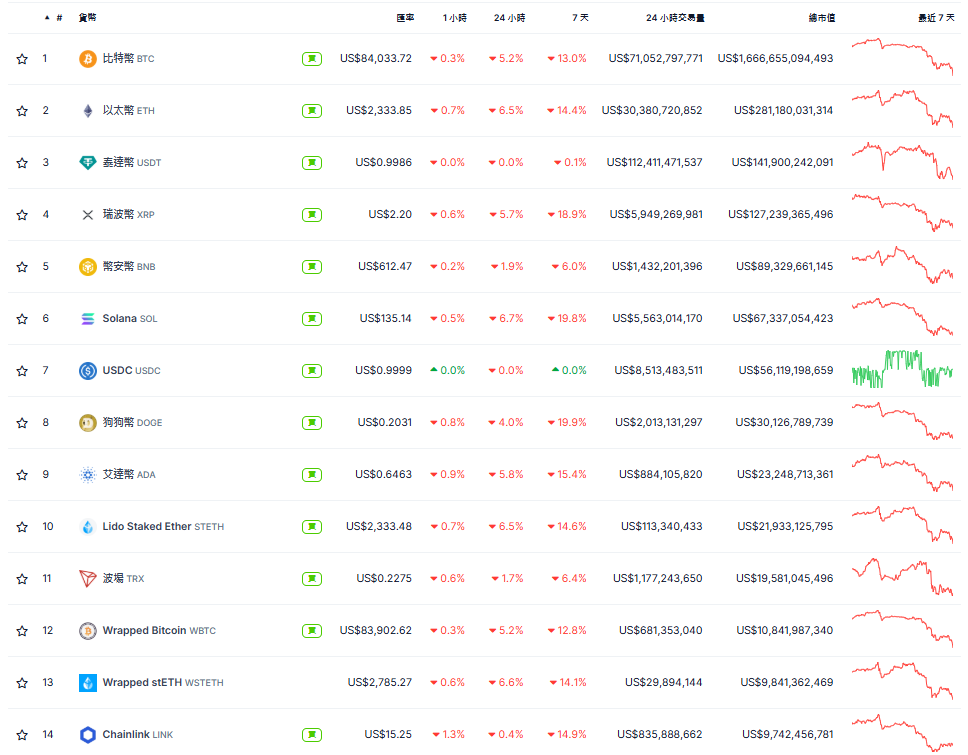Click the green buy badge in ADA row

(x=312, y=475)
